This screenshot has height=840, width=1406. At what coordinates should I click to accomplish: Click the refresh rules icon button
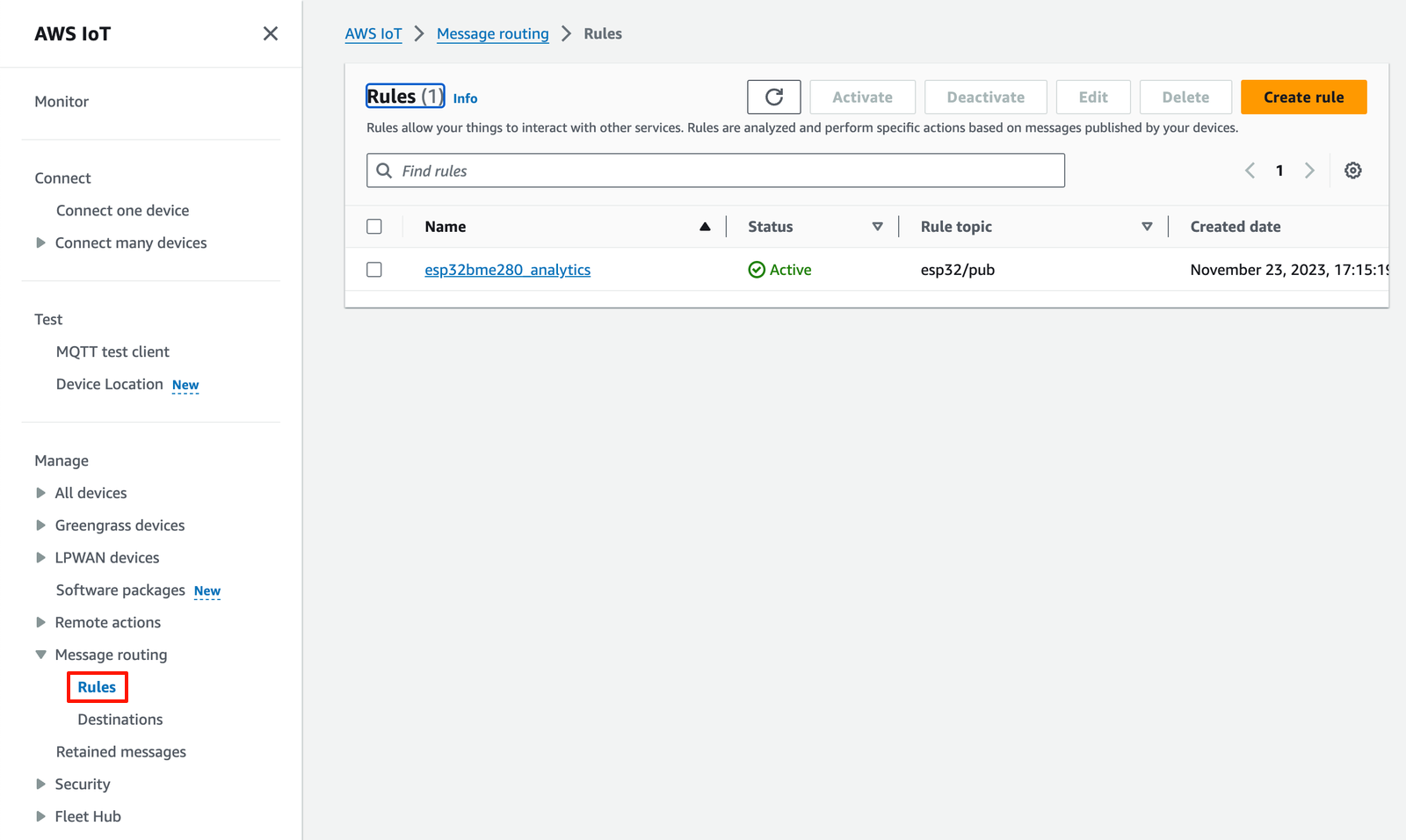(773, 97)
